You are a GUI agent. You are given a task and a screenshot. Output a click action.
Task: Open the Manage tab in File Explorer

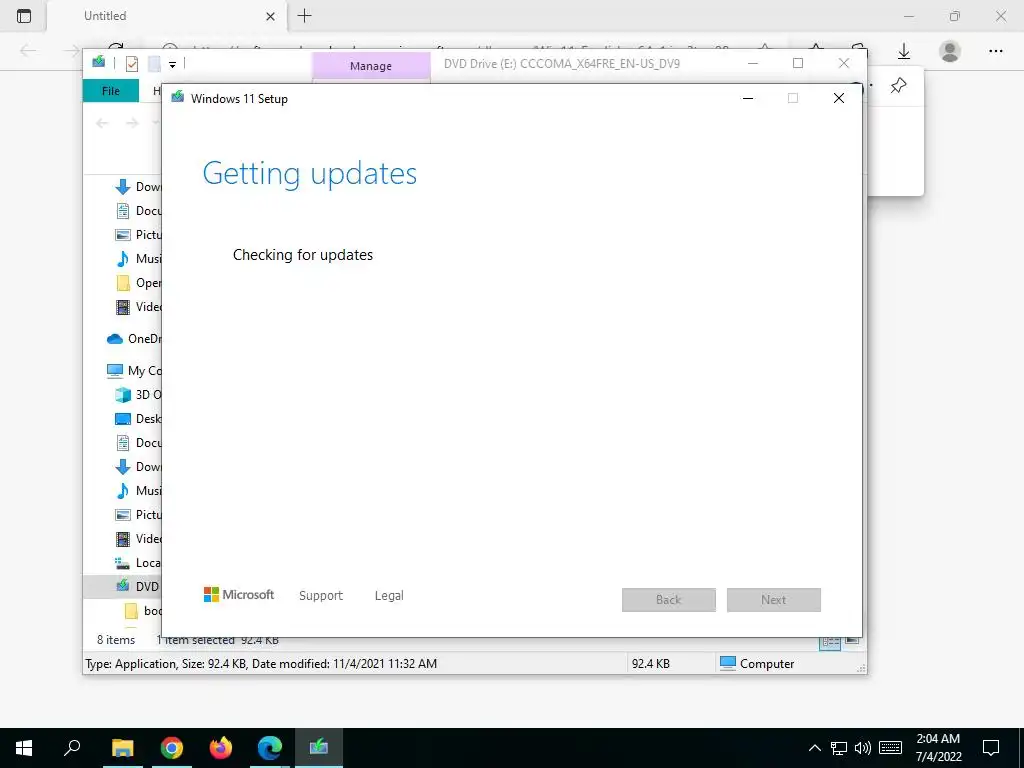coord(371,66)
